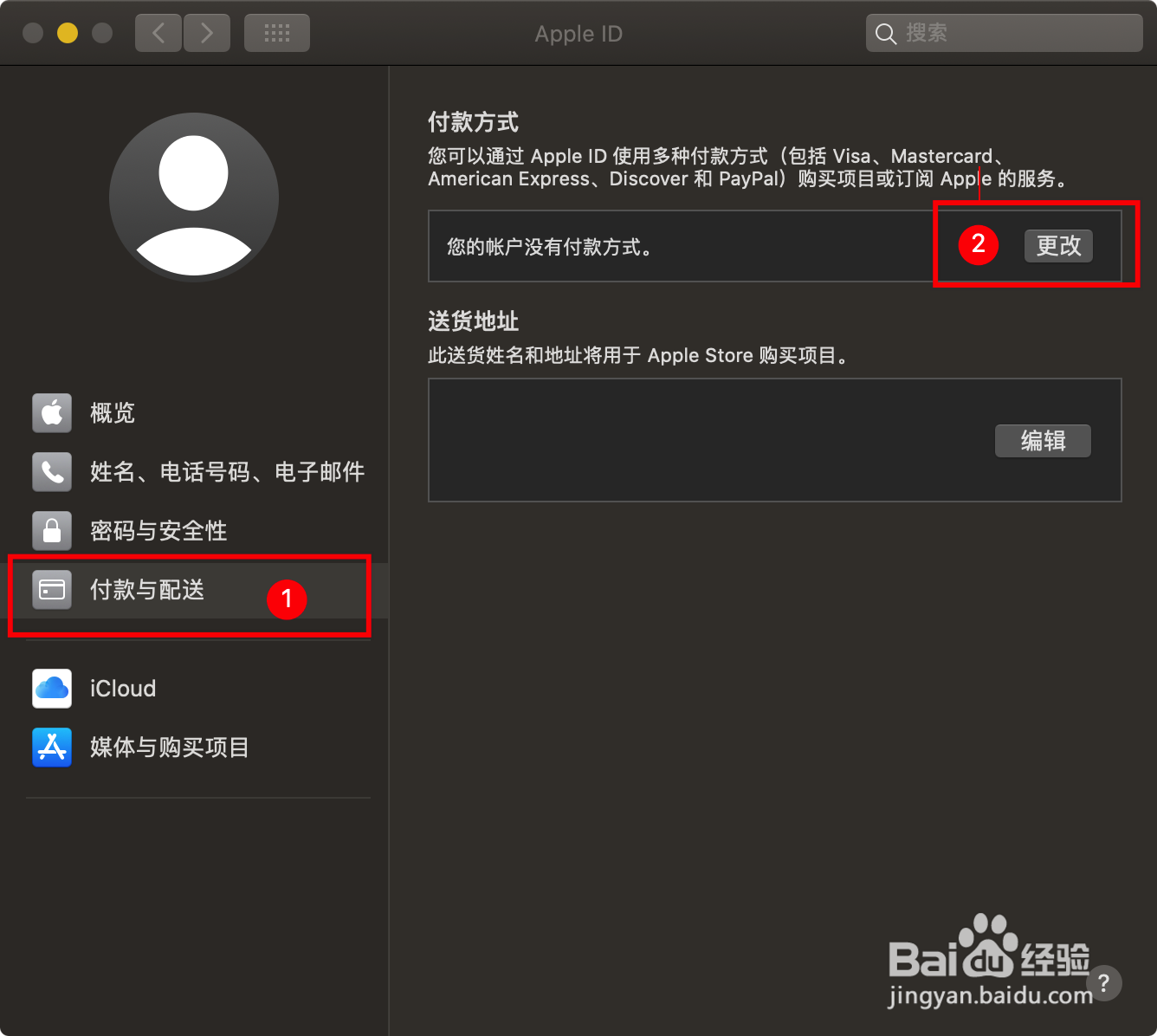Click the user profile avatar picture

point(194,197)
